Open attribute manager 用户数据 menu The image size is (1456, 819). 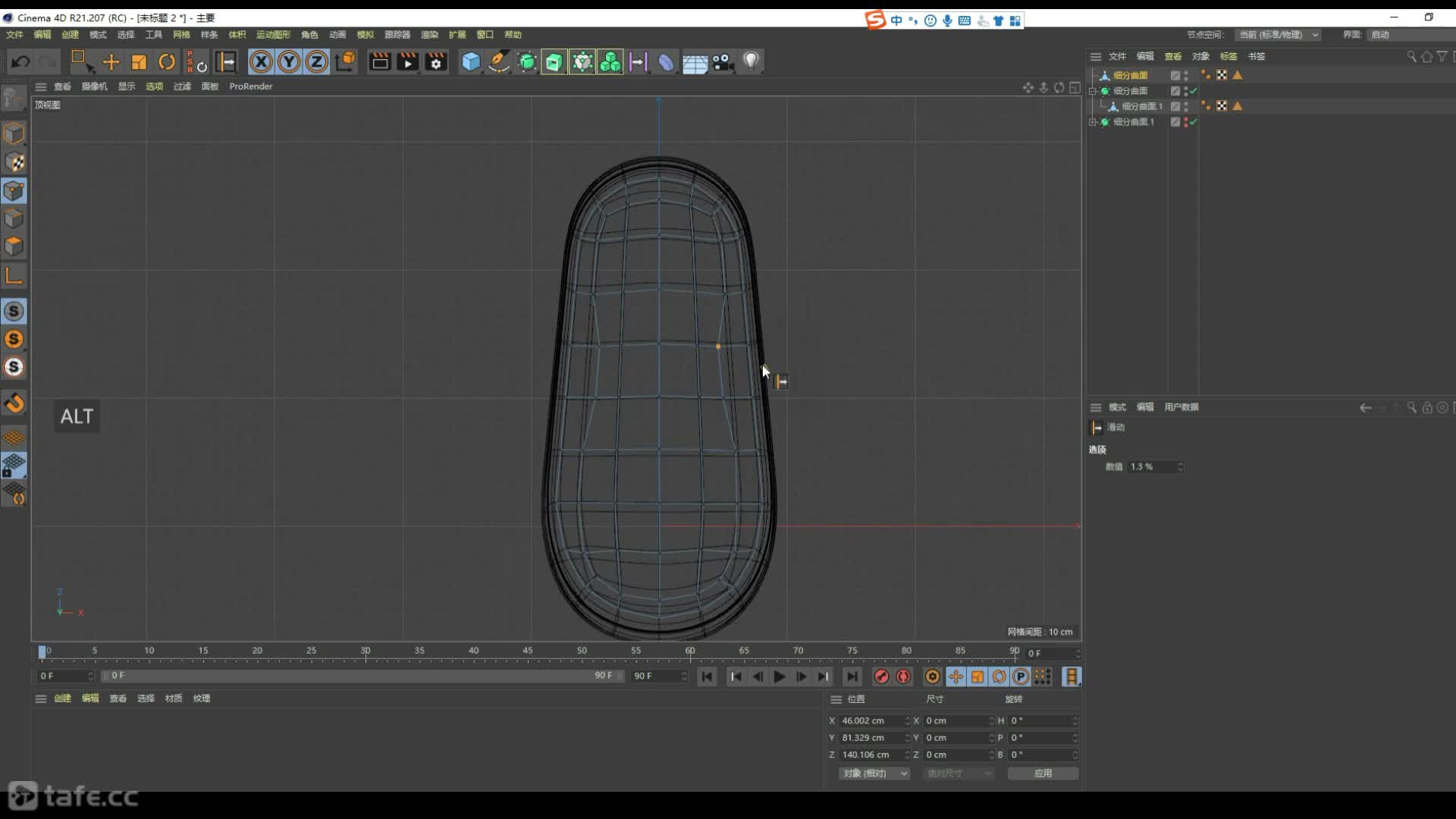(x=1181, y=407)
